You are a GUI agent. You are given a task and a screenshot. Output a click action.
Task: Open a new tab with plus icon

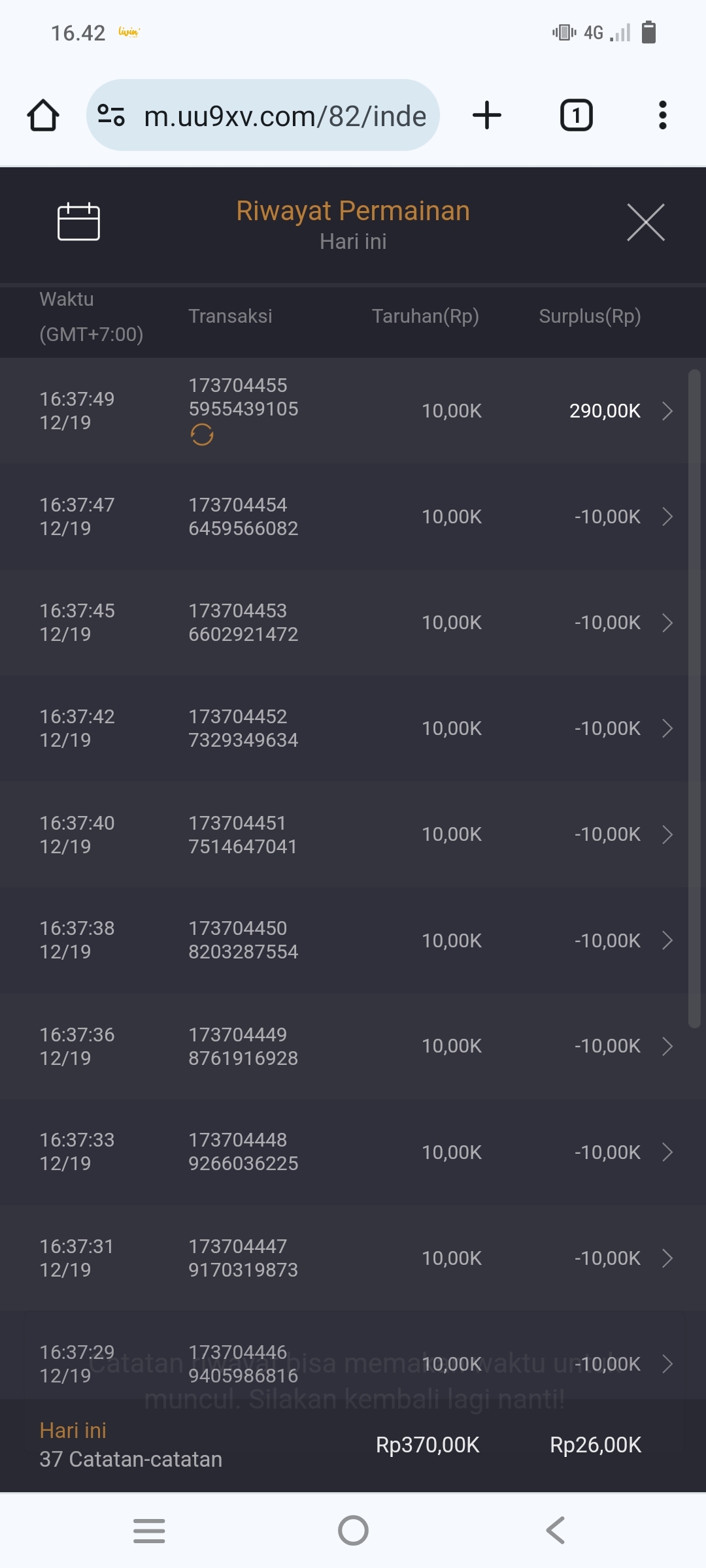click(487, 116)
